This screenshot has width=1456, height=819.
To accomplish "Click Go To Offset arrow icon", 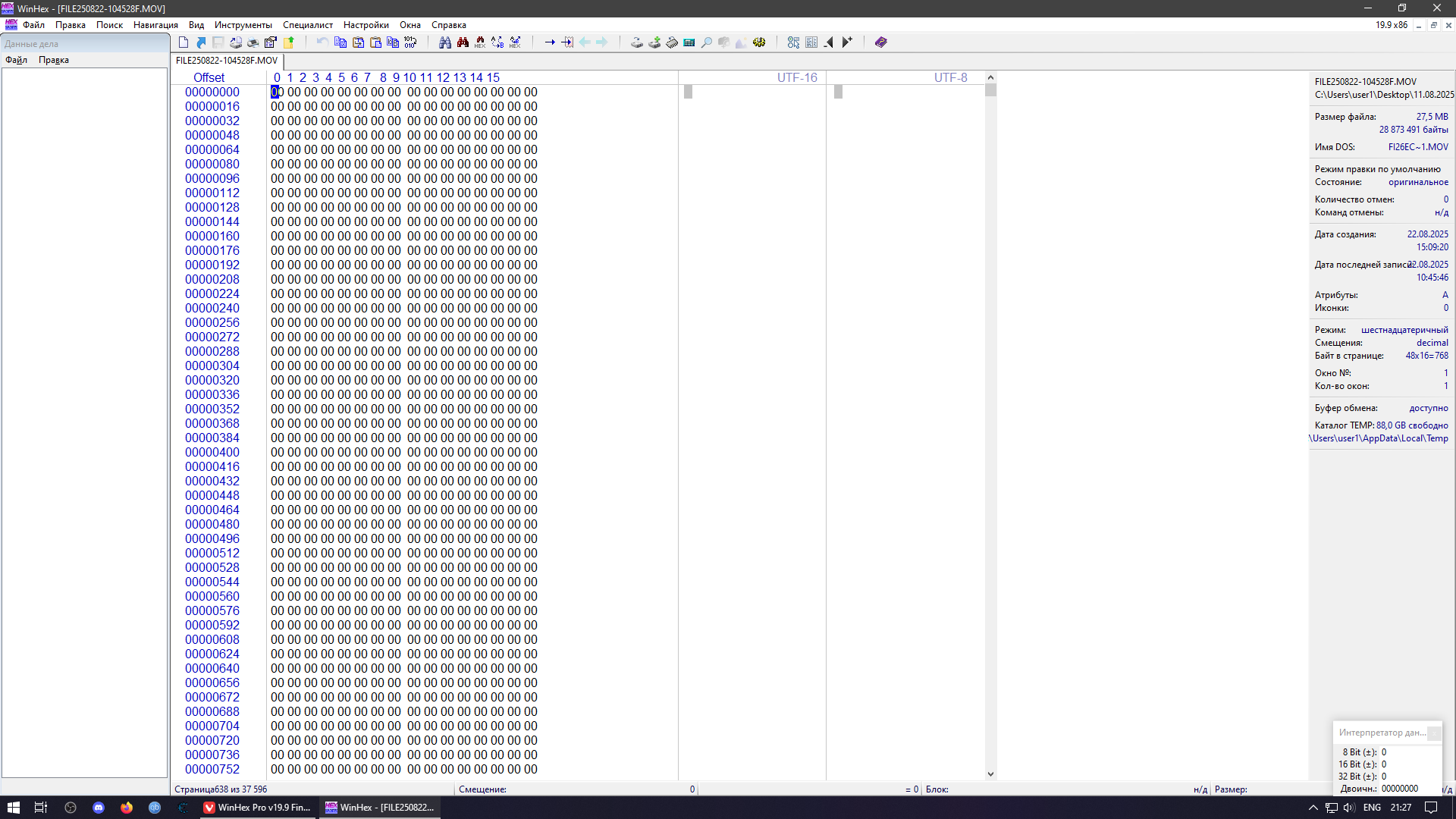I will [550, 42].
